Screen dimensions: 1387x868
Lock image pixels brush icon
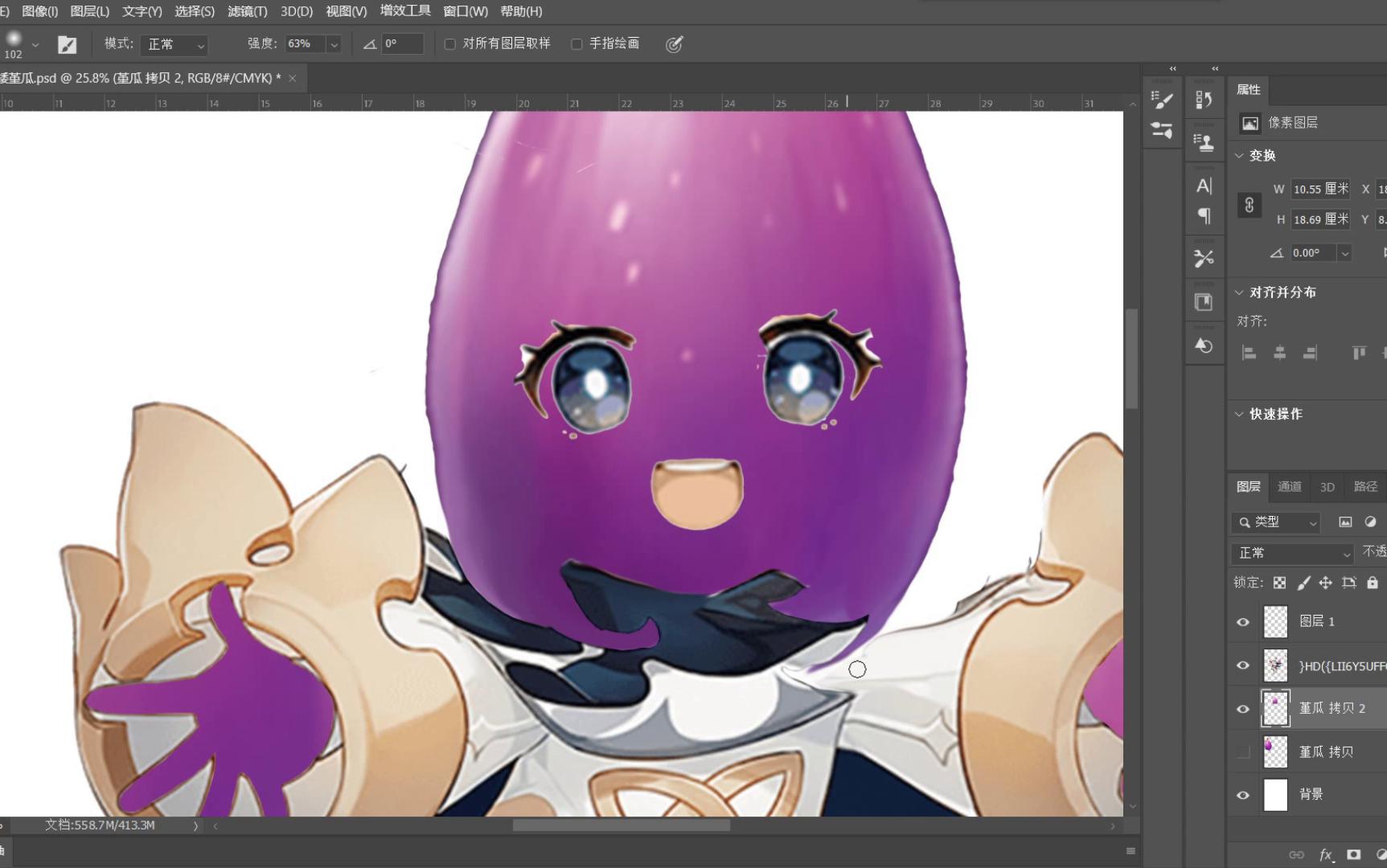[1303, 583]
